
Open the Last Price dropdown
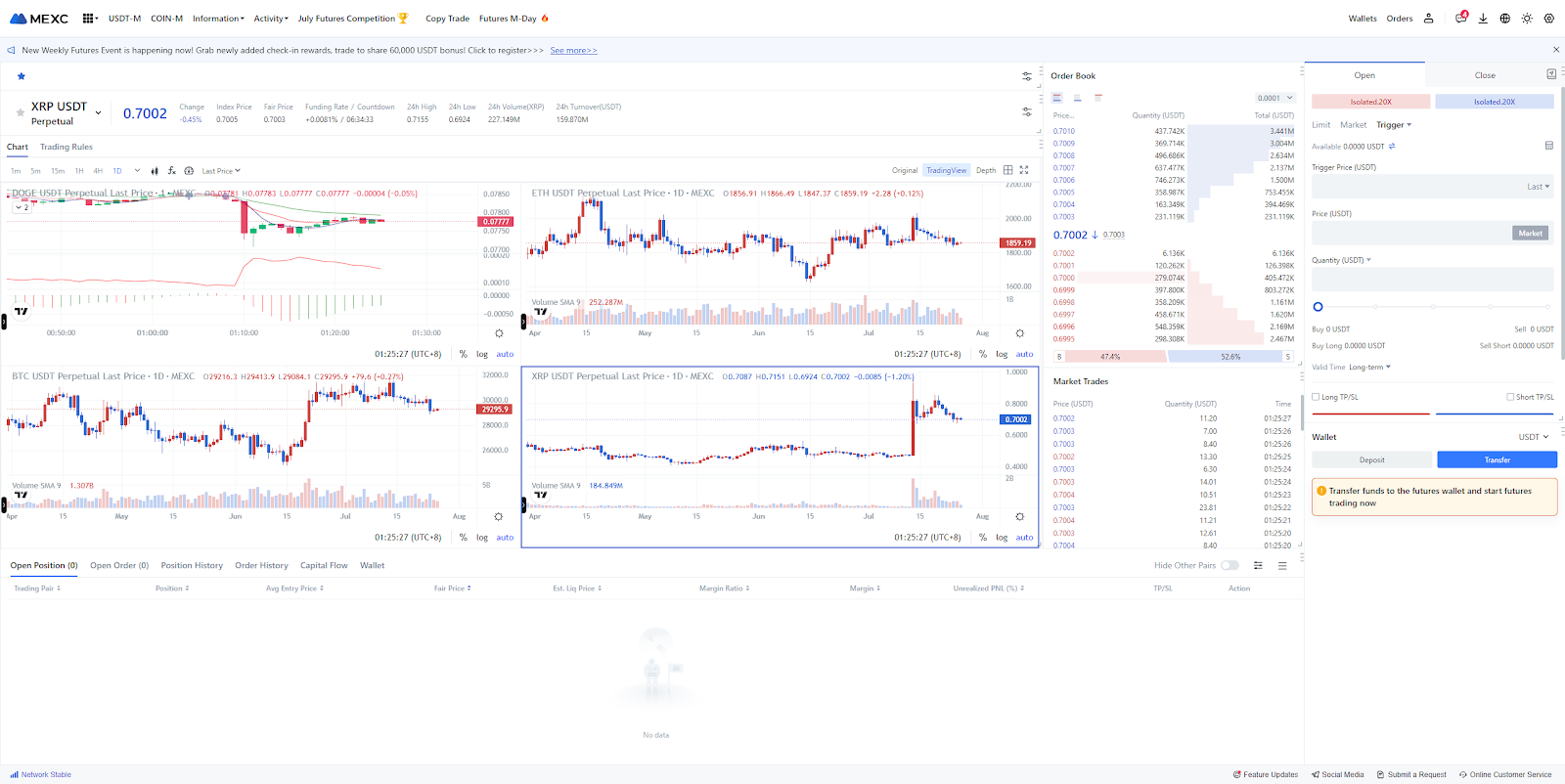[x=221, y=171]
